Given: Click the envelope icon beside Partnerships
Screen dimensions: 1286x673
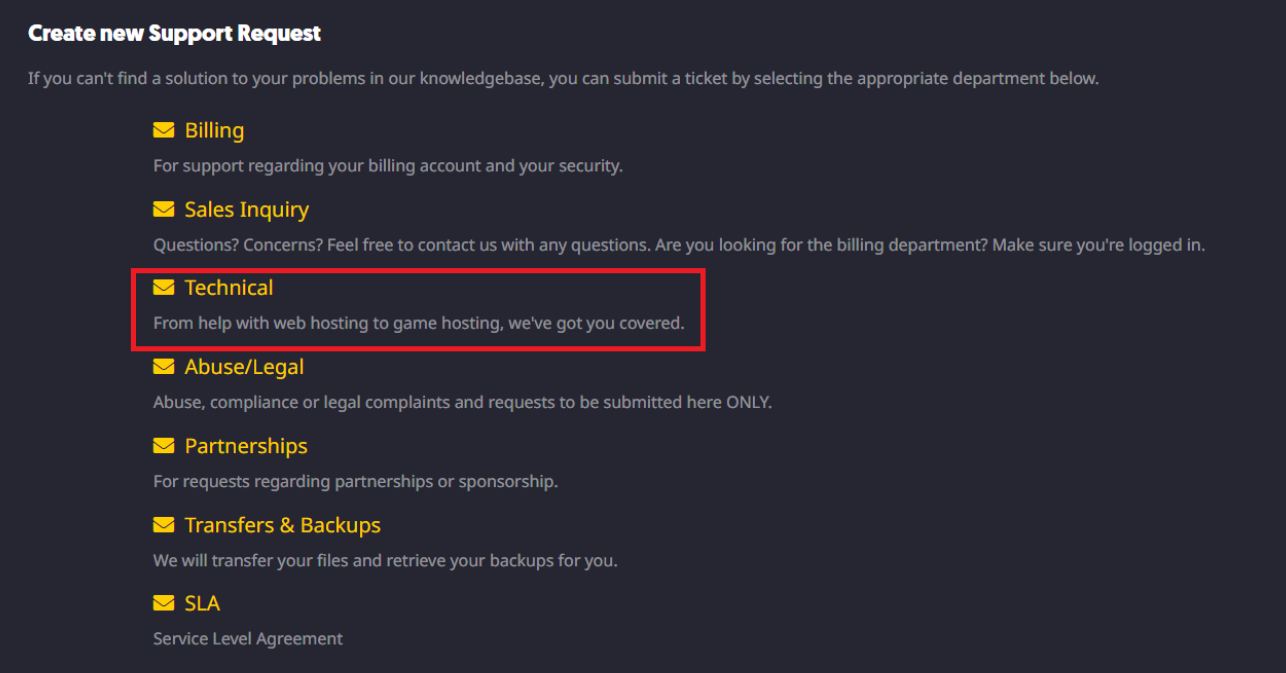Looking at the screenshot, I should coord(163,446).
